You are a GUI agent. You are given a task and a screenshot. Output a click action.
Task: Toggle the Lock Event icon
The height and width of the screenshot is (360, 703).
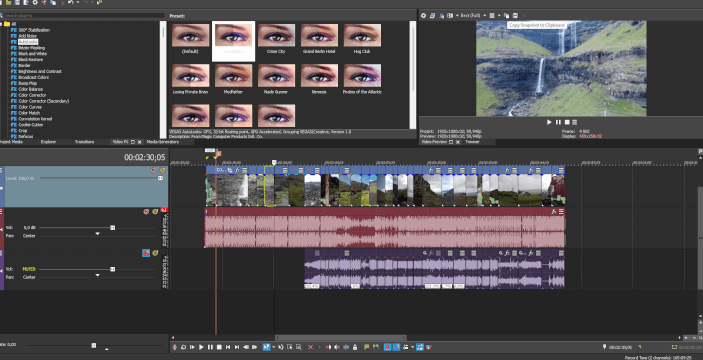pyautogui.click(x=355, y=347)
